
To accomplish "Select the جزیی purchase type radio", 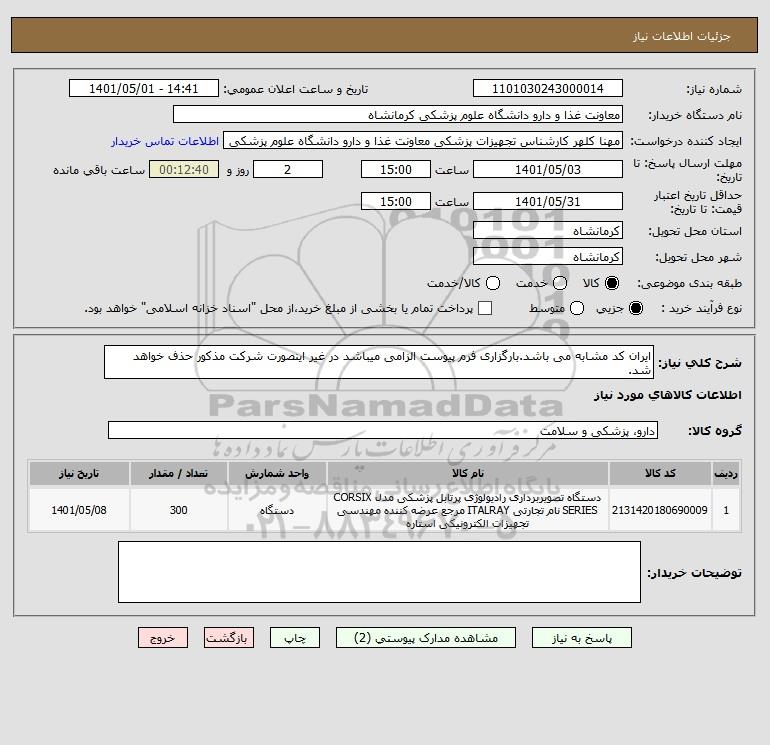I will pyautogui.click(x=635, y=308).
